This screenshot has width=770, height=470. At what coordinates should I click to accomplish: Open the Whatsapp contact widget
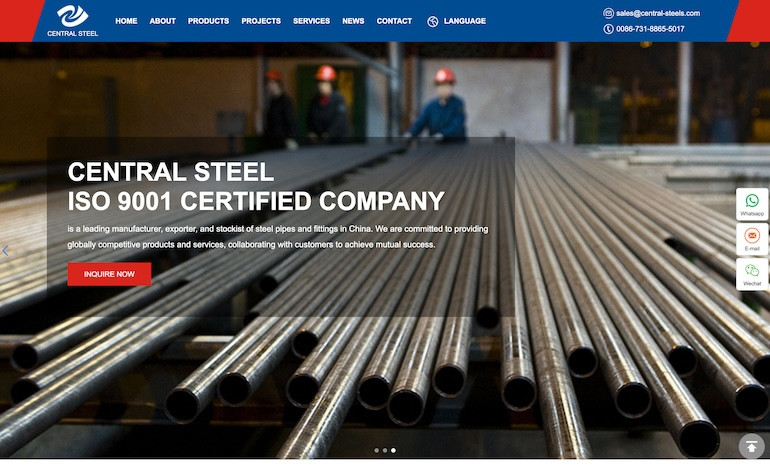tap(752, 204)
